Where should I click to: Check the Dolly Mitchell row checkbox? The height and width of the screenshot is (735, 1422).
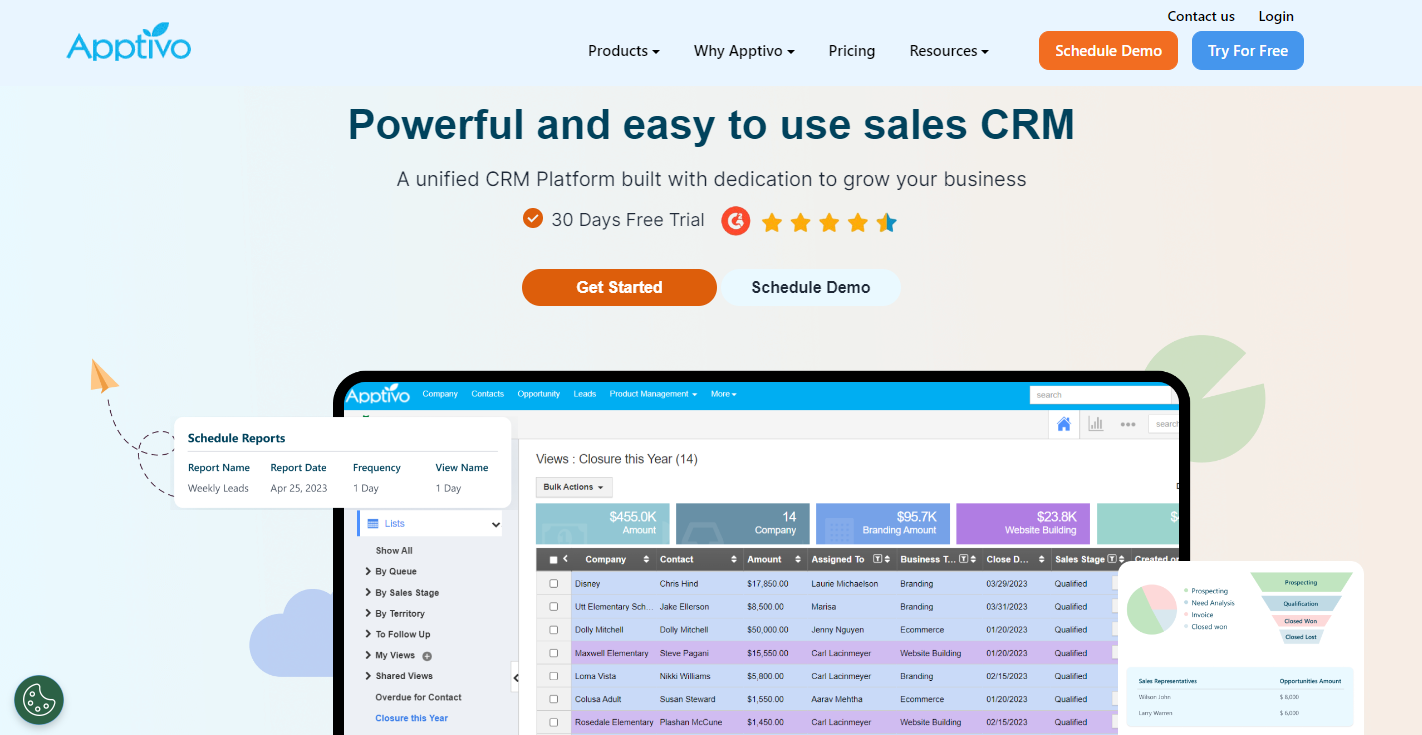point(554,630)
